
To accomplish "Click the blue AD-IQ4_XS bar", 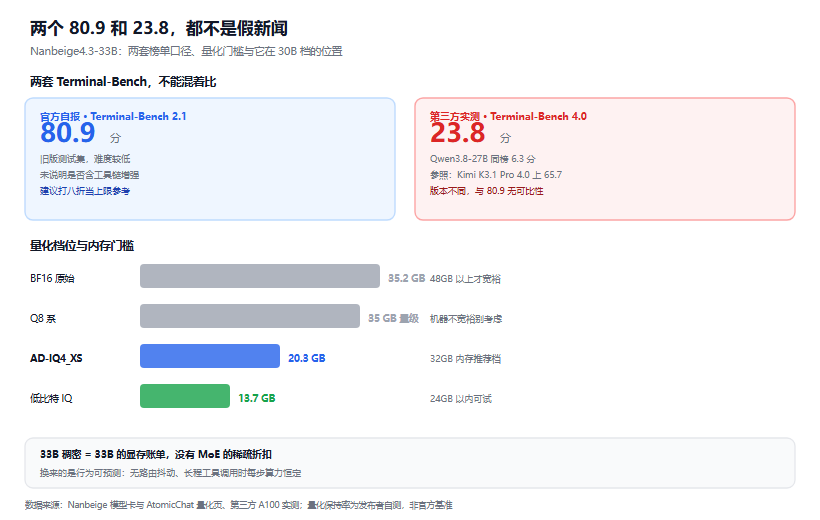I will click(x=210, y=356).
